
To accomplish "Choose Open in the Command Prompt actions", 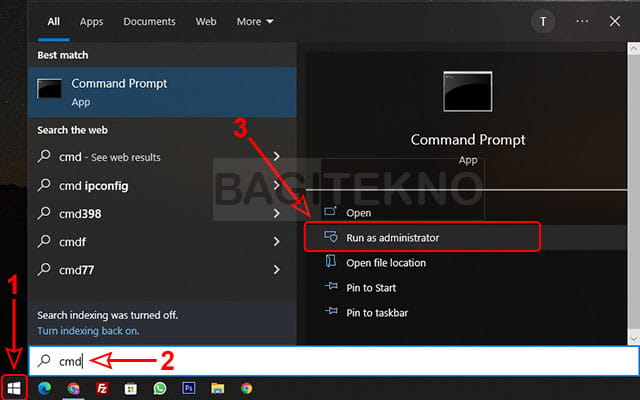I will [359, 213].
